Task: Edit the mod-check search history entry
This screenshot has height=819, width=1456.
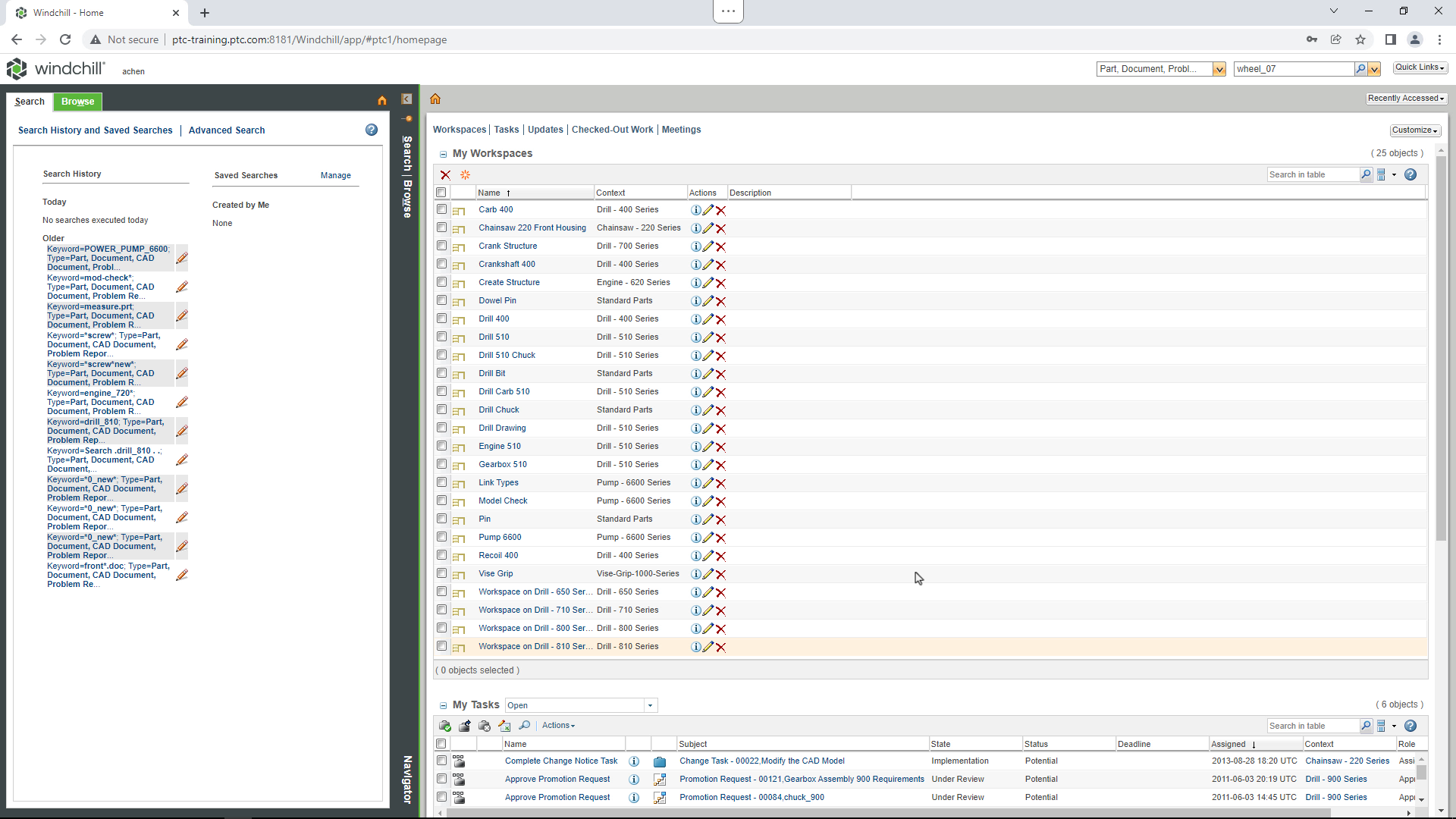Action: (182, 287)
